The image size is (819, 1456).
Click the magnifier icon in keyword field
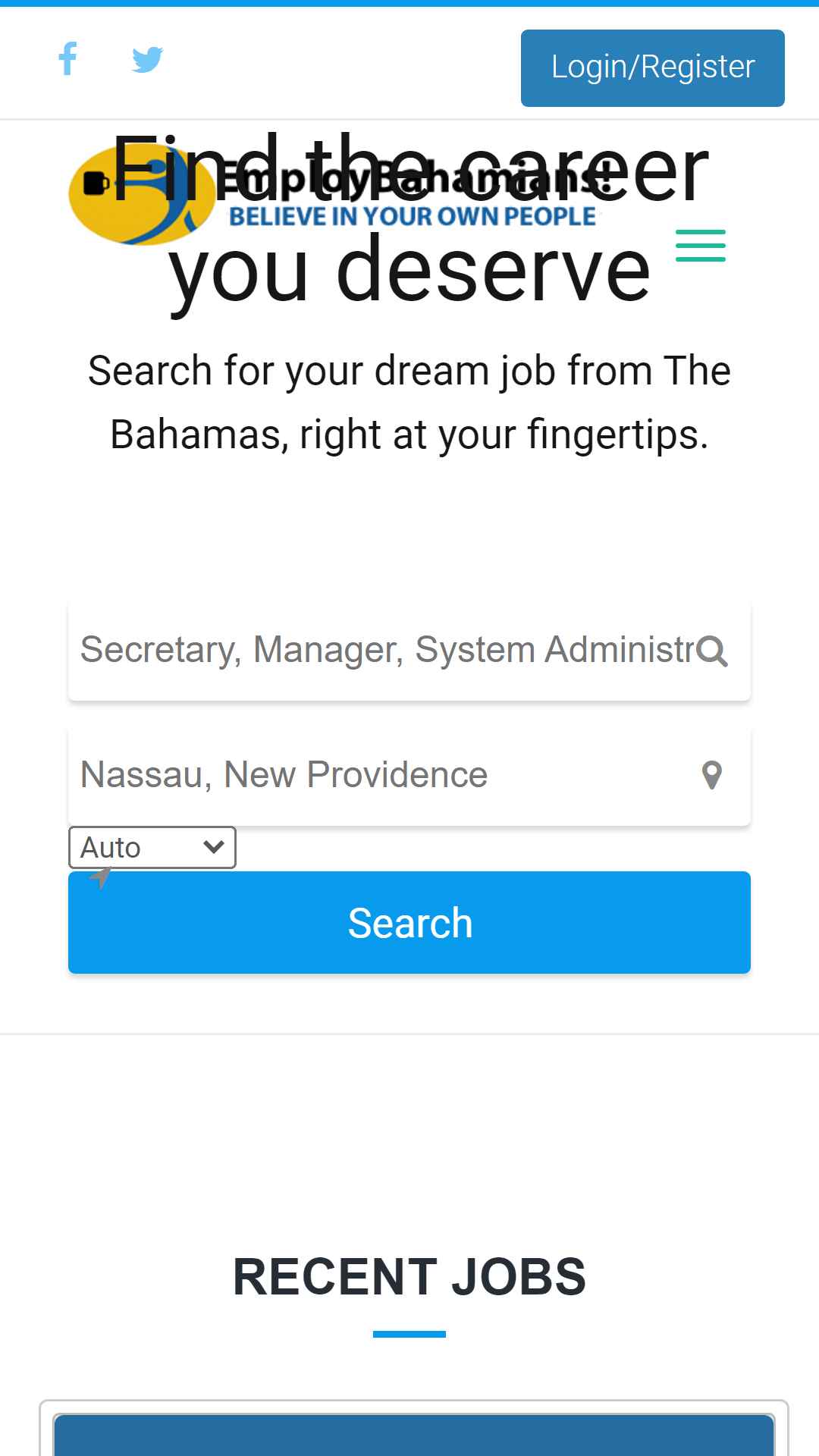pos(712,651)
